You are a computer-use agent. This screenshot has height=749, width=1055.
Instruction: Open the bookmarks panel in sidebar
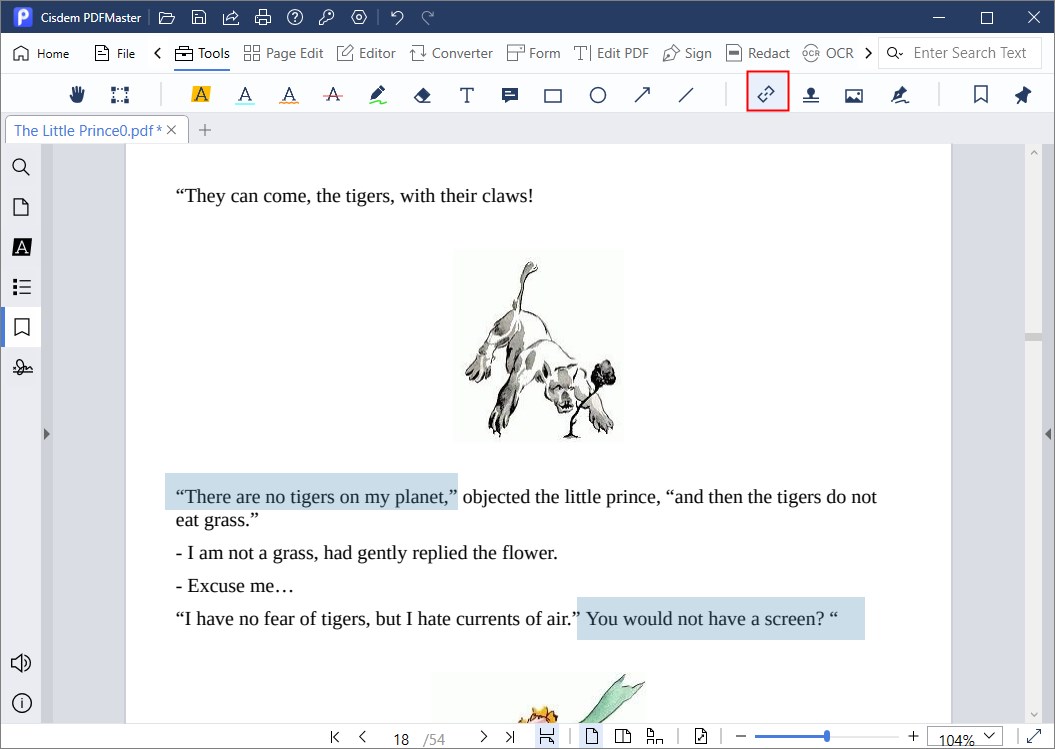tap(22, 327)
